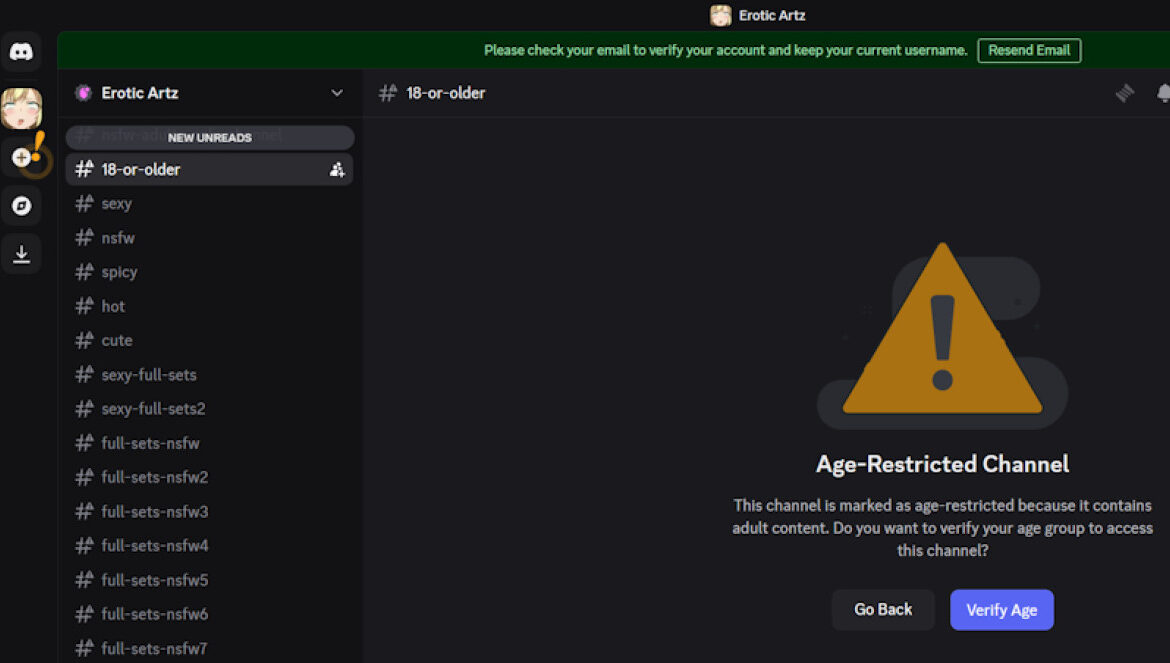This screenshot has height=663, width=1170.
Task: Open the sexy channel
Action: 210,204
